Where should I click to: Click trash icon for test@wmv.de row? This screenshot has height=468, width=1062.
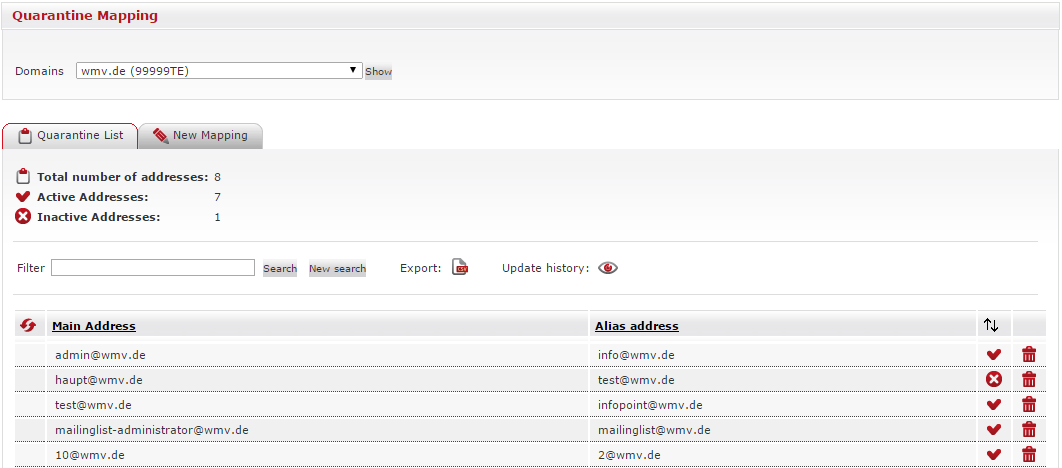point(1028,404)
